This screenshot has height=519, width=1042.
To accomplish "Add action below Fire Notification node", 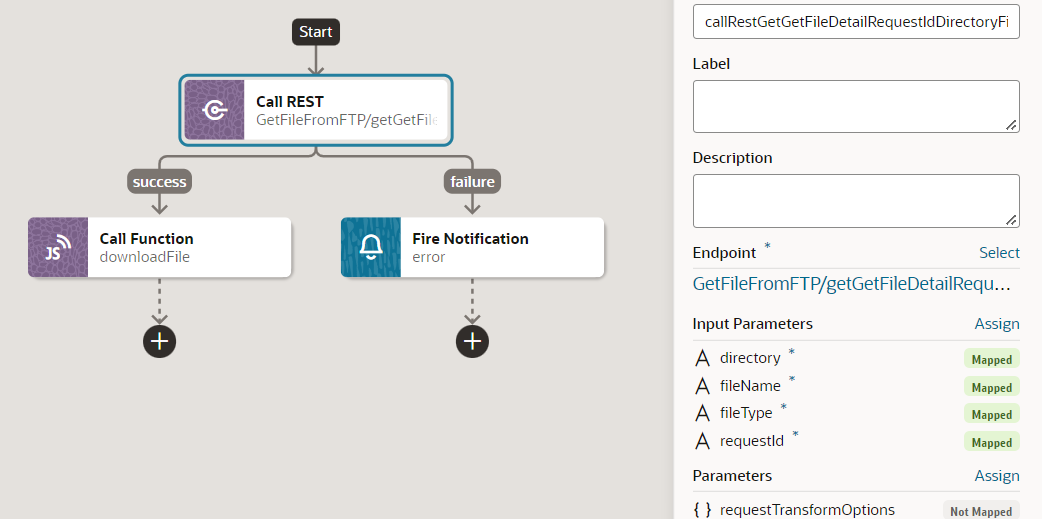I will tap(472, 342).
